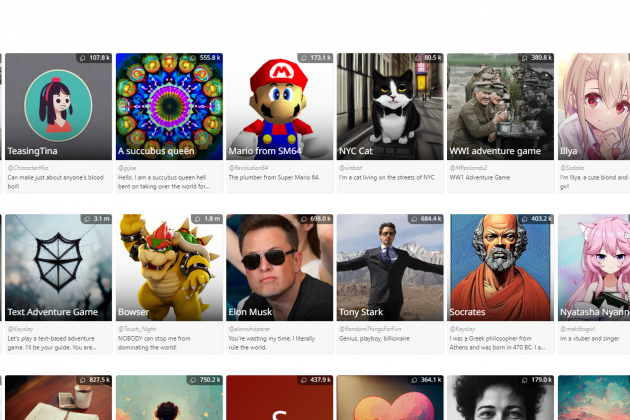The width and height of the screenshot is (630, 420).
Task: Click the 380.8 k chat icon on WWI card
Action: [x=523, y=58]
